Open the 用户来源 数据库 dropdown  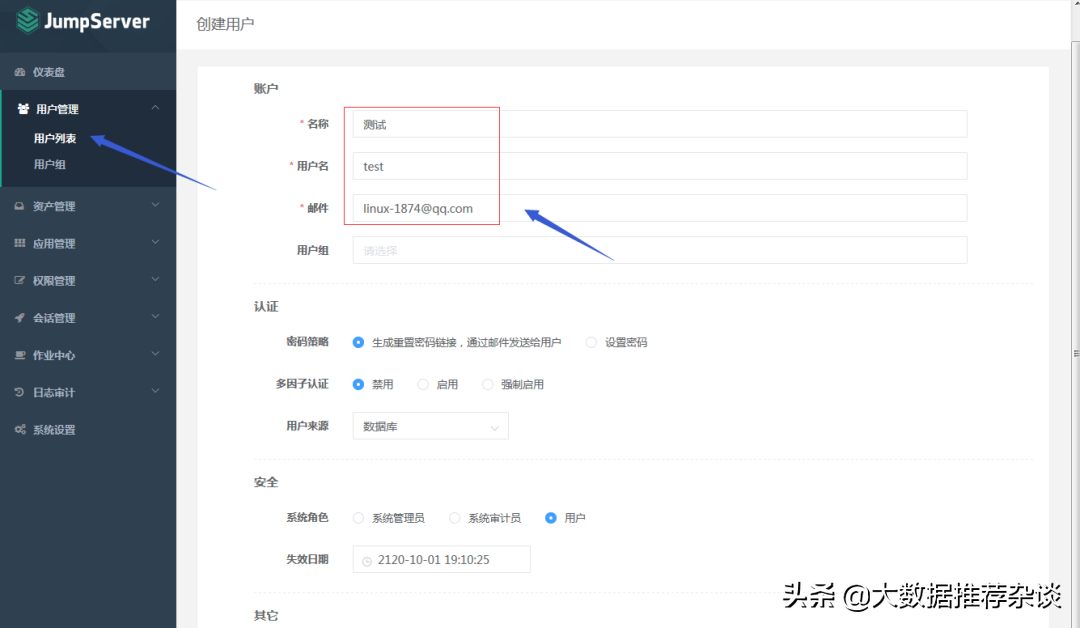click(x=430, y=426)
